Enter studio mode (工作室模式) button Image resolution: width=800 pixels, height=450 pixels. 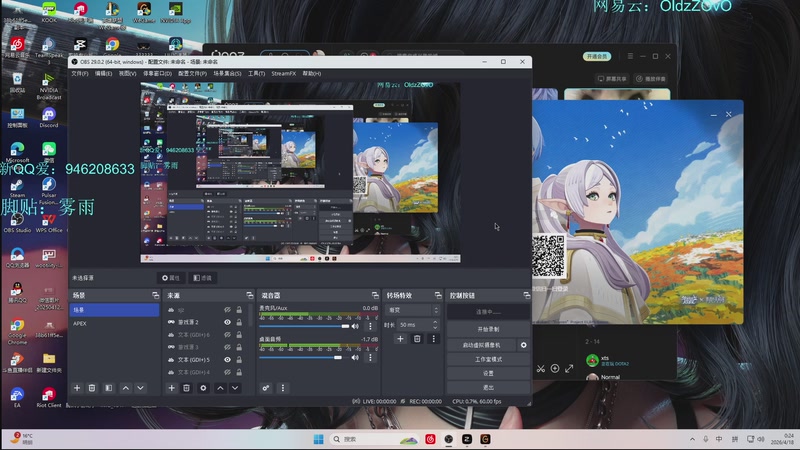coord(488,359)
